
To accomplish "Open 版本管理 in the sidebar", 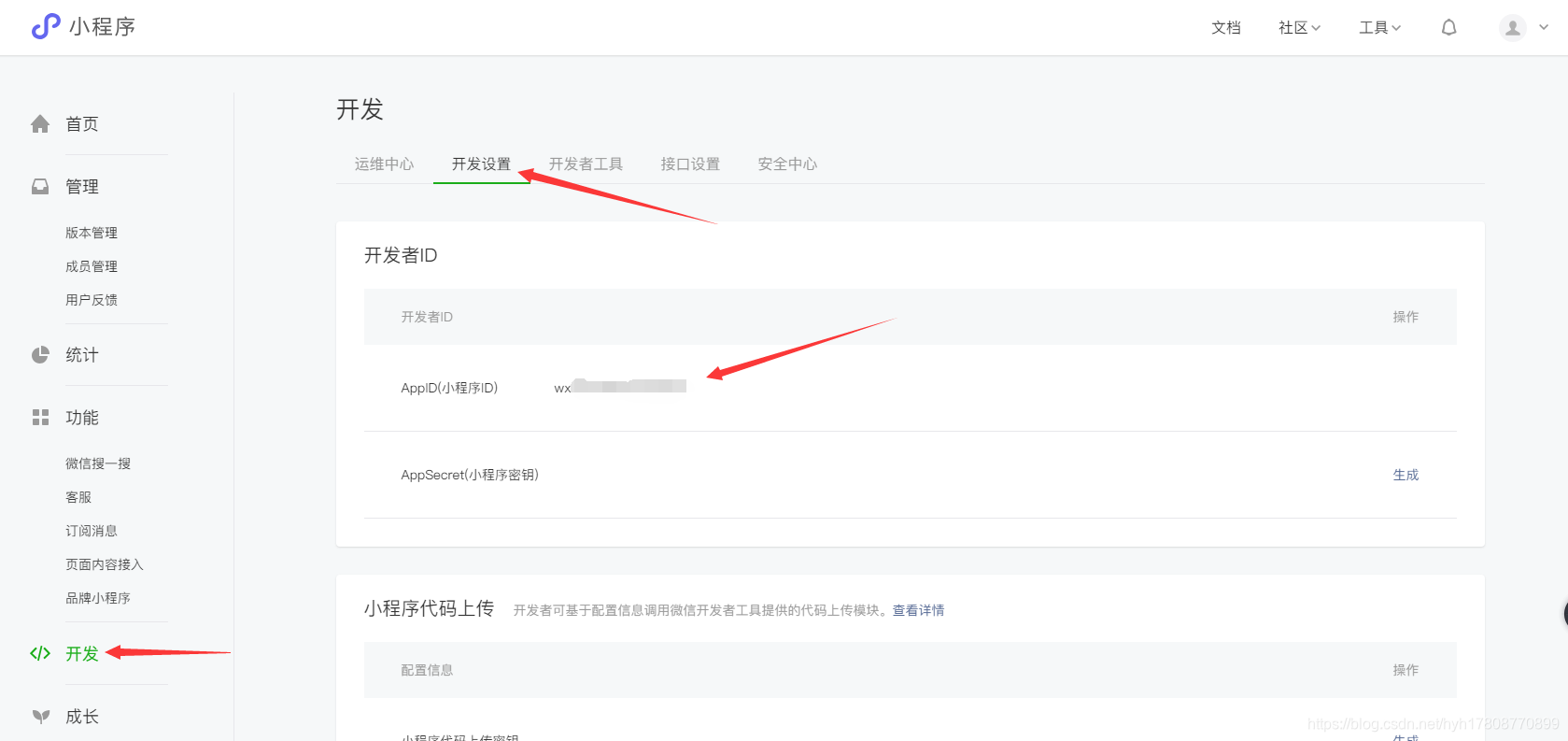I will (x=92, y=233).
